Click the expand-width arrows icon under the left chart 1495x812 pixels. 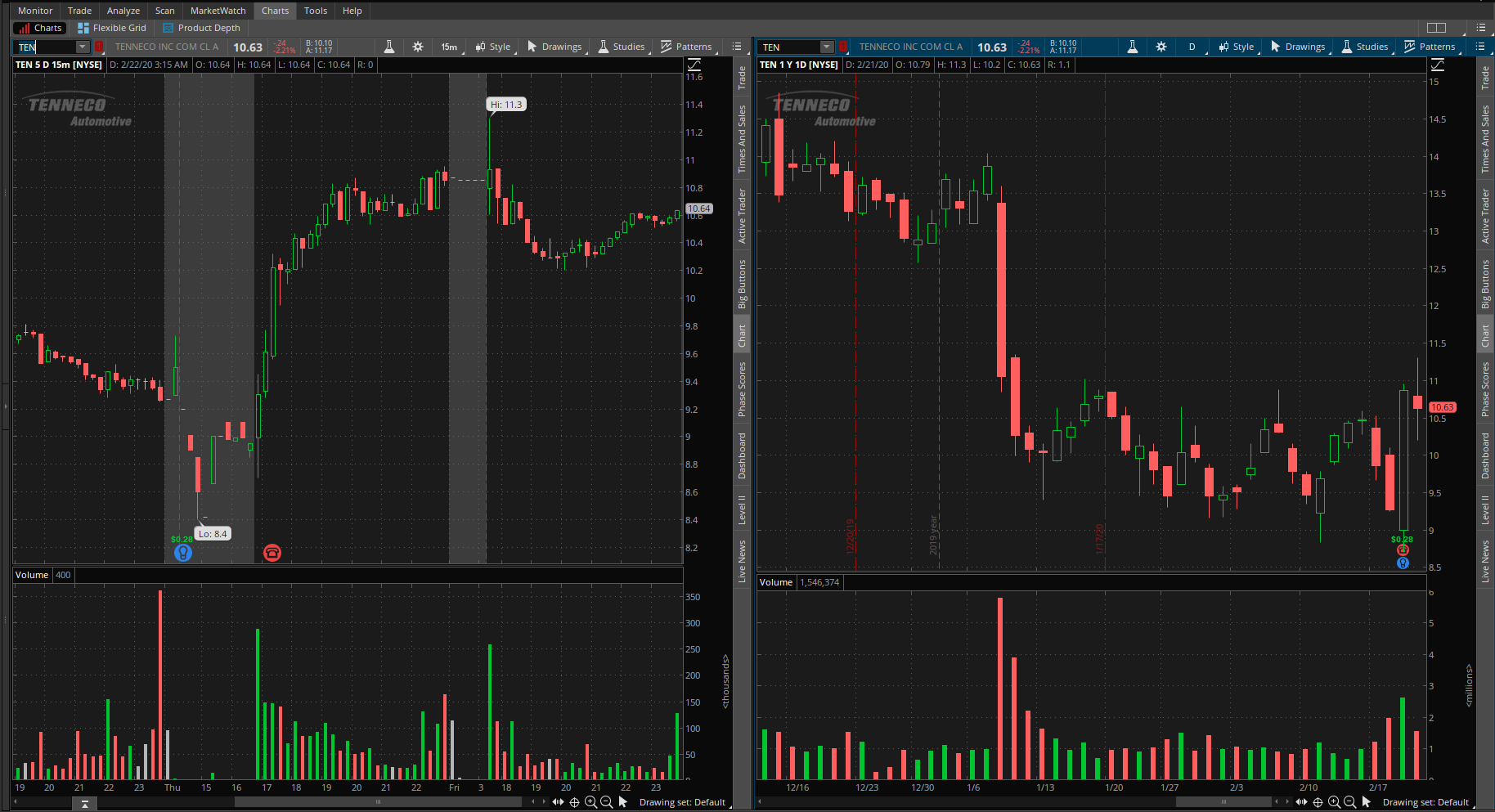[x=558, y=802]
